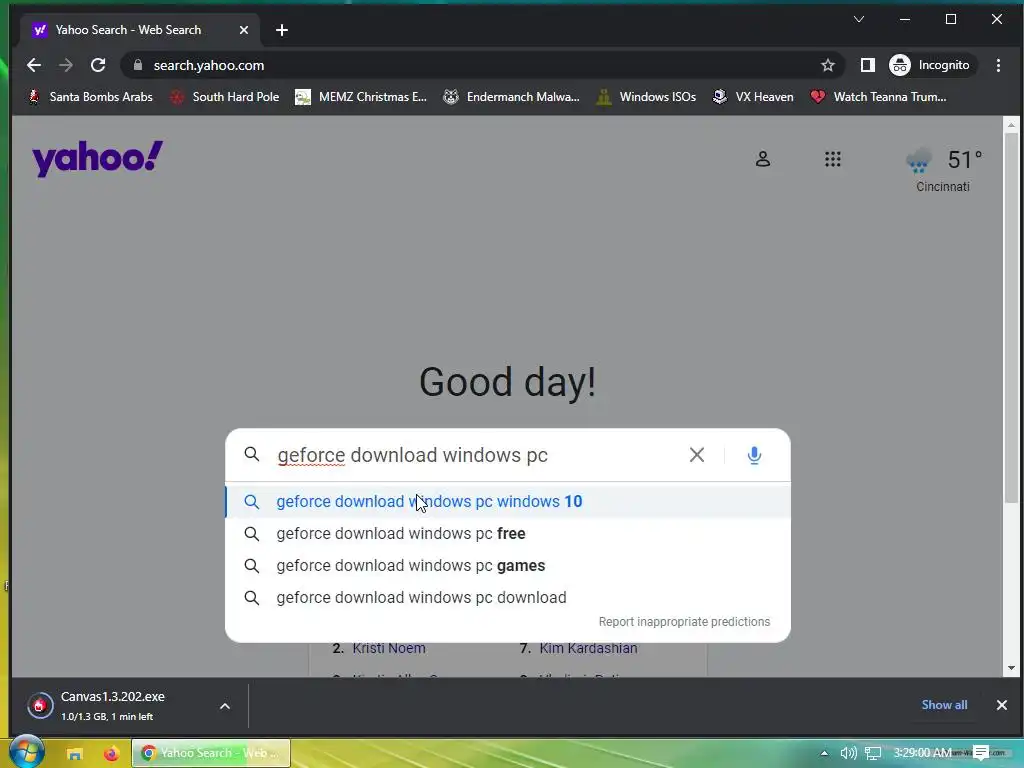The width and height of the screenshot is (1024, 768).
Task: Clear the search query with X
Action: pos(697,455)
